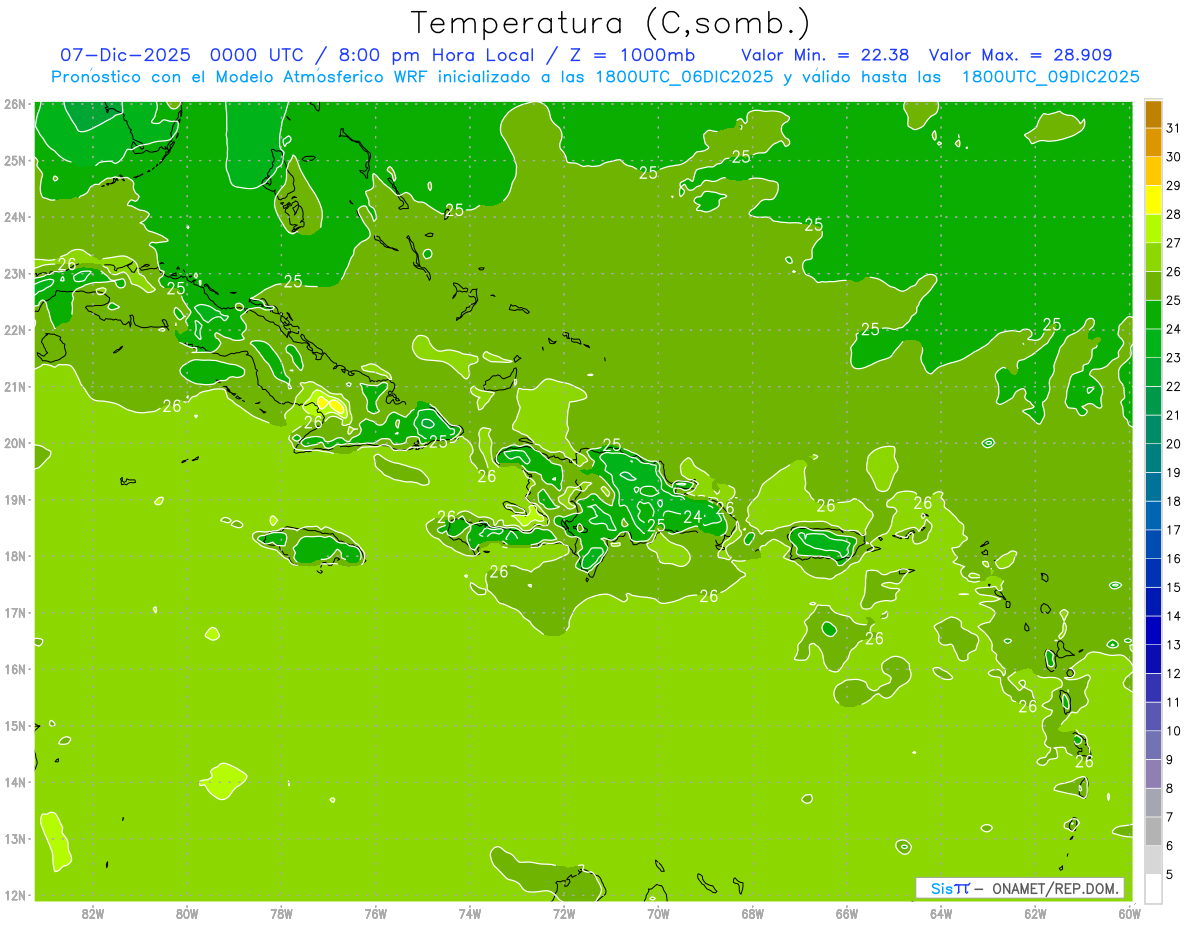Click the '80W' longitude axis label

186,913
